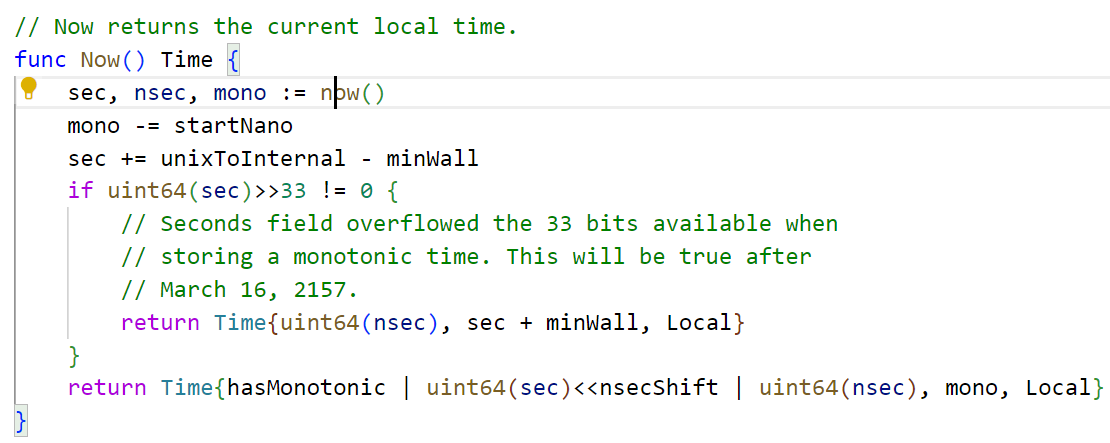Click Local in the final return statement

pyautogui.click(x=1058, y=388)
